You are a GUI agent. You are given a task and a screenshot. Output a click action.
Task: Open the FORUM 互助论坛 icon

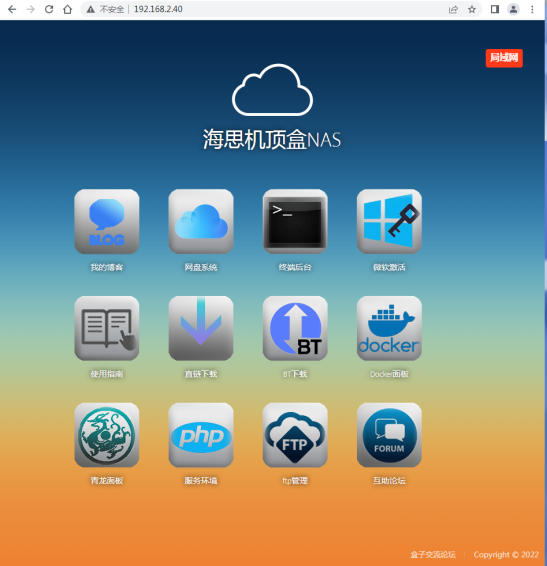[389, 435]
